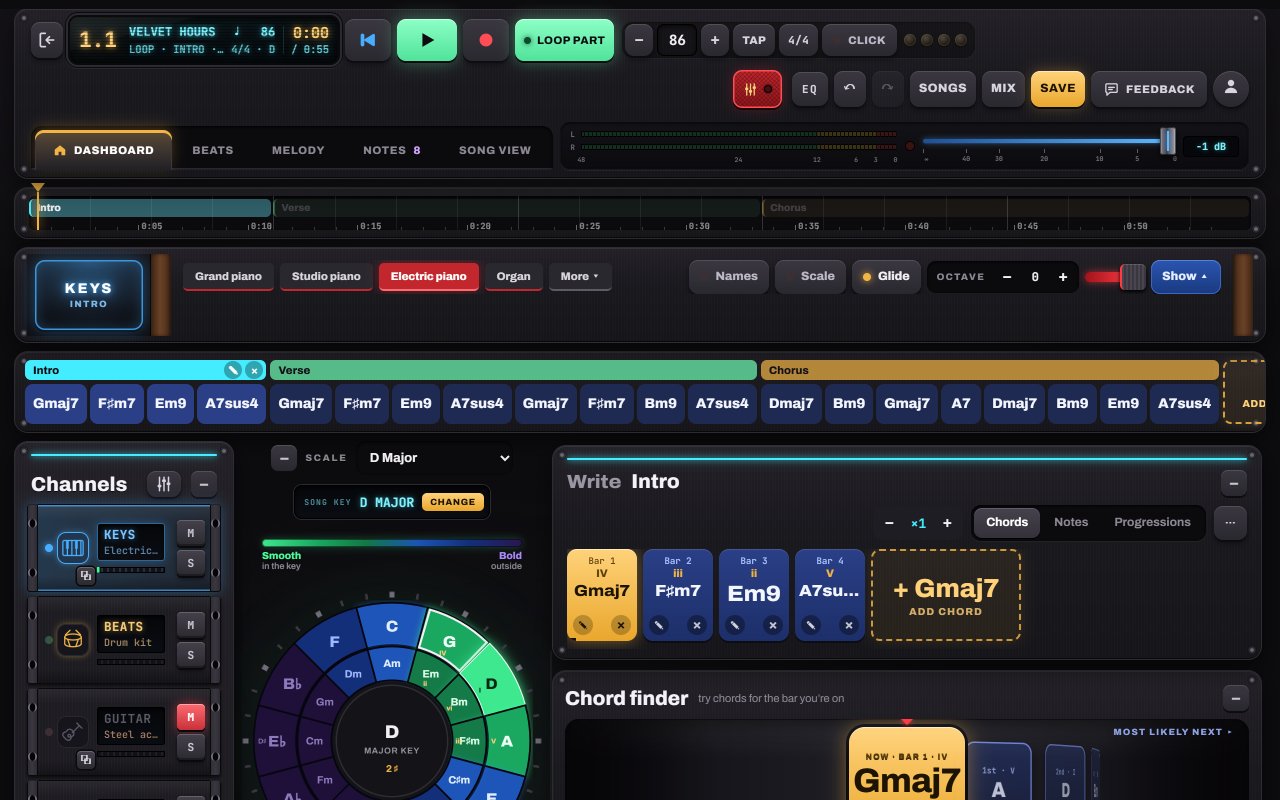Toggle Loop Part mode
Image resolution: width=1280 pixels, height=800 pixels.
tap(564, 40)
